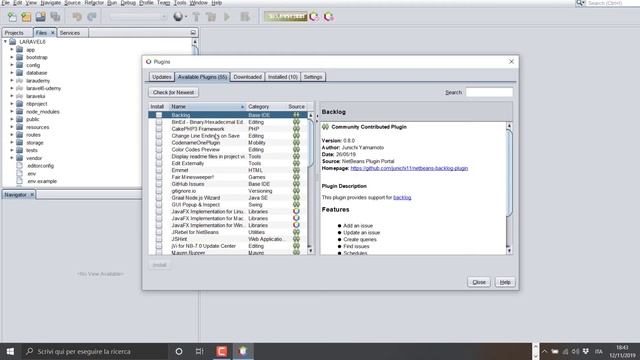The height and width of the screenshot is (360, 640).
Task: Collapse the LARAVEL6 root node
Action: pos(5,42)
